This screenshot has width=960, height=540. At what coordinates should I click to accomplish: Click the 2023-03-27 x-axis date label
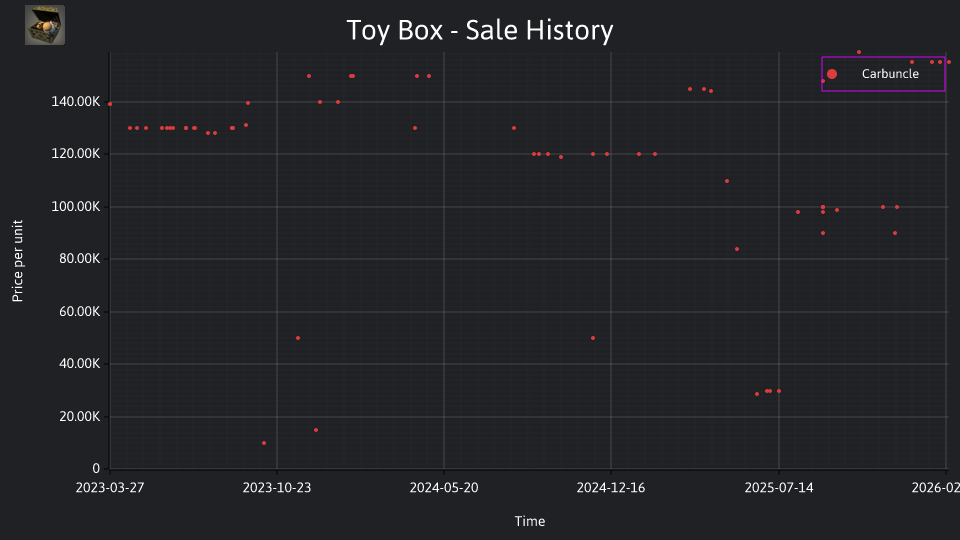pyautogui.click(x=110, y=488)
